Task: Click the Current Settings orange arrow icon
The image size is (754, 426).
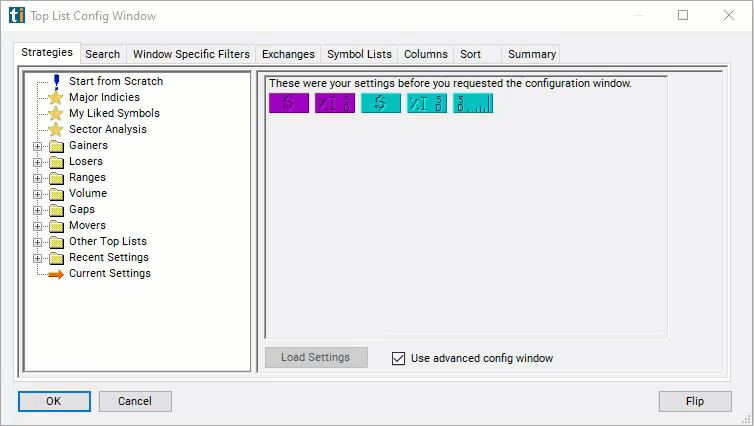Action: [x=55, y=274]
